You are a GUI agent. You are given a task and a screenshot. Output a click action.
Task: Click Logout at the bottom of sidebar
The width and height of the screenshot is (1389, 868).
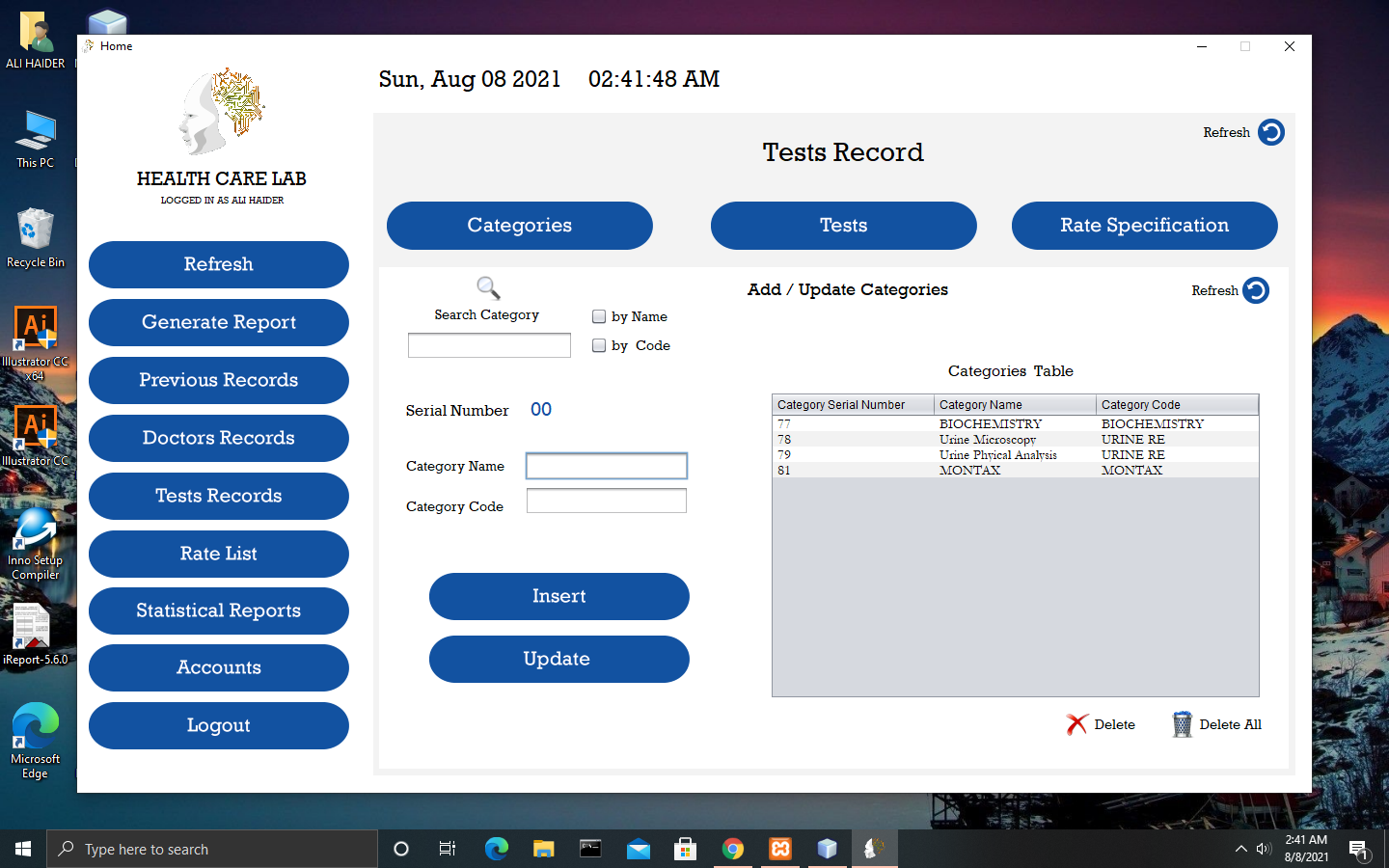(218, 725)
